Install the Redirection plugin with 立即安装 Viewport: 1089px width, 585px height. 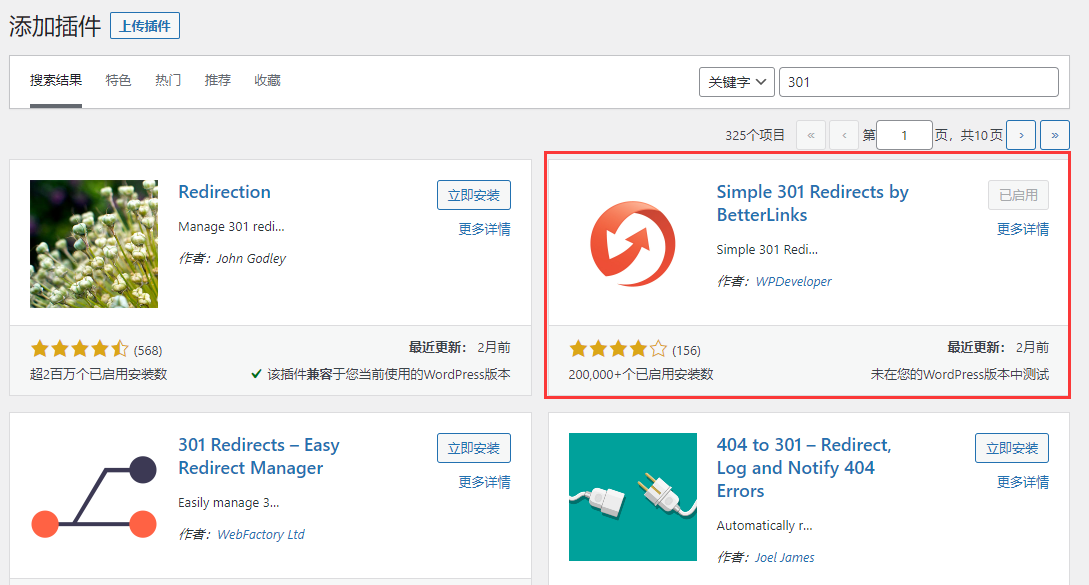coord(474,195)
